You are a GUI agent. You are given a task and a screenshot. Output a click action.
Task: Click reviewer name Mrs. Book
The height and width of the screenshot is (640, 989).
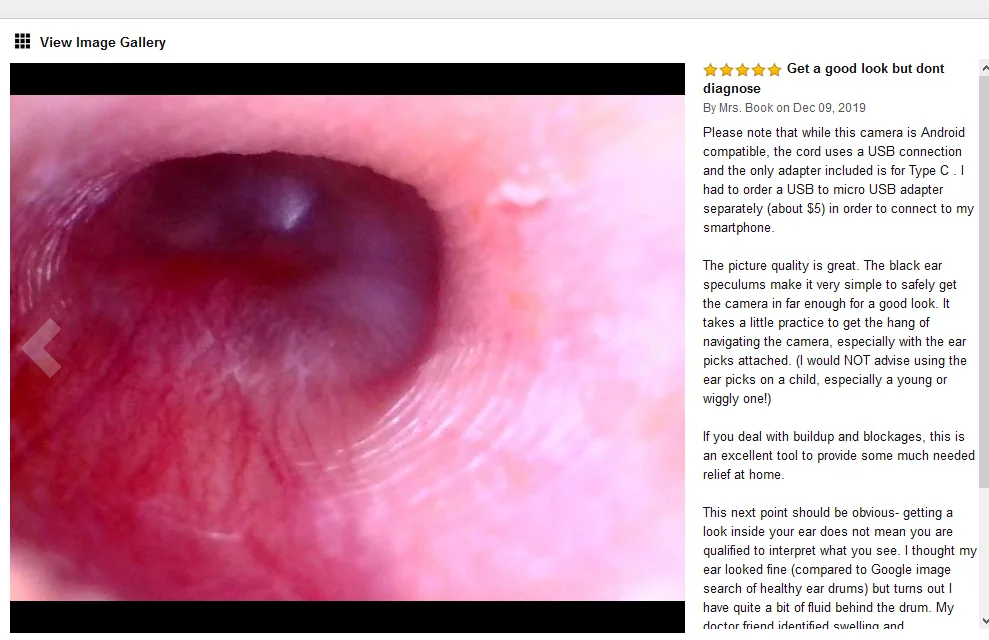[746, 108]
